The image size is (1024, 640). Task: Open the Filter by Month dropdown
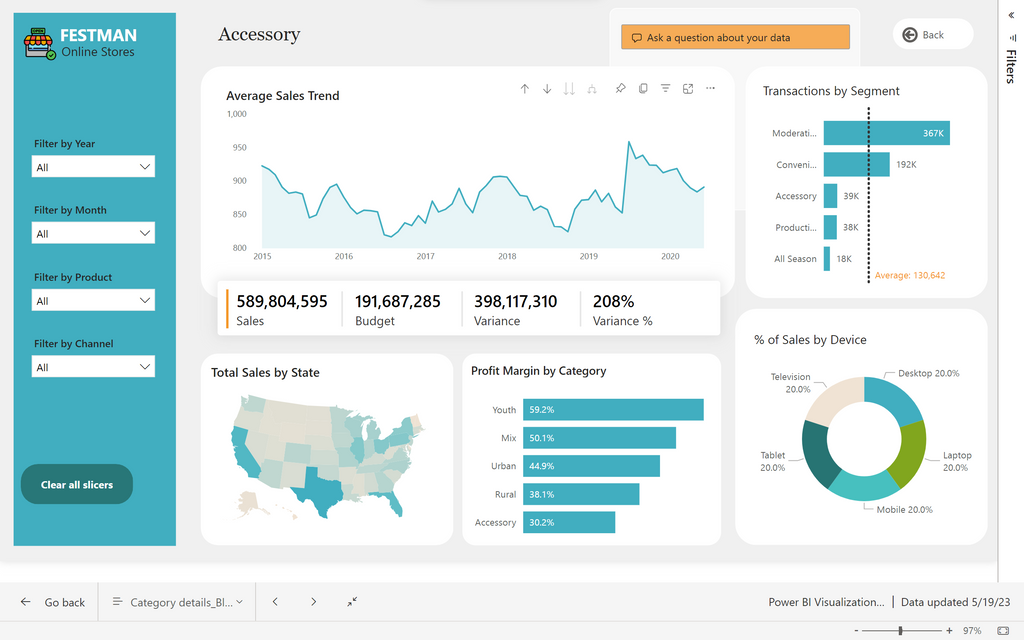coord(94,234)
